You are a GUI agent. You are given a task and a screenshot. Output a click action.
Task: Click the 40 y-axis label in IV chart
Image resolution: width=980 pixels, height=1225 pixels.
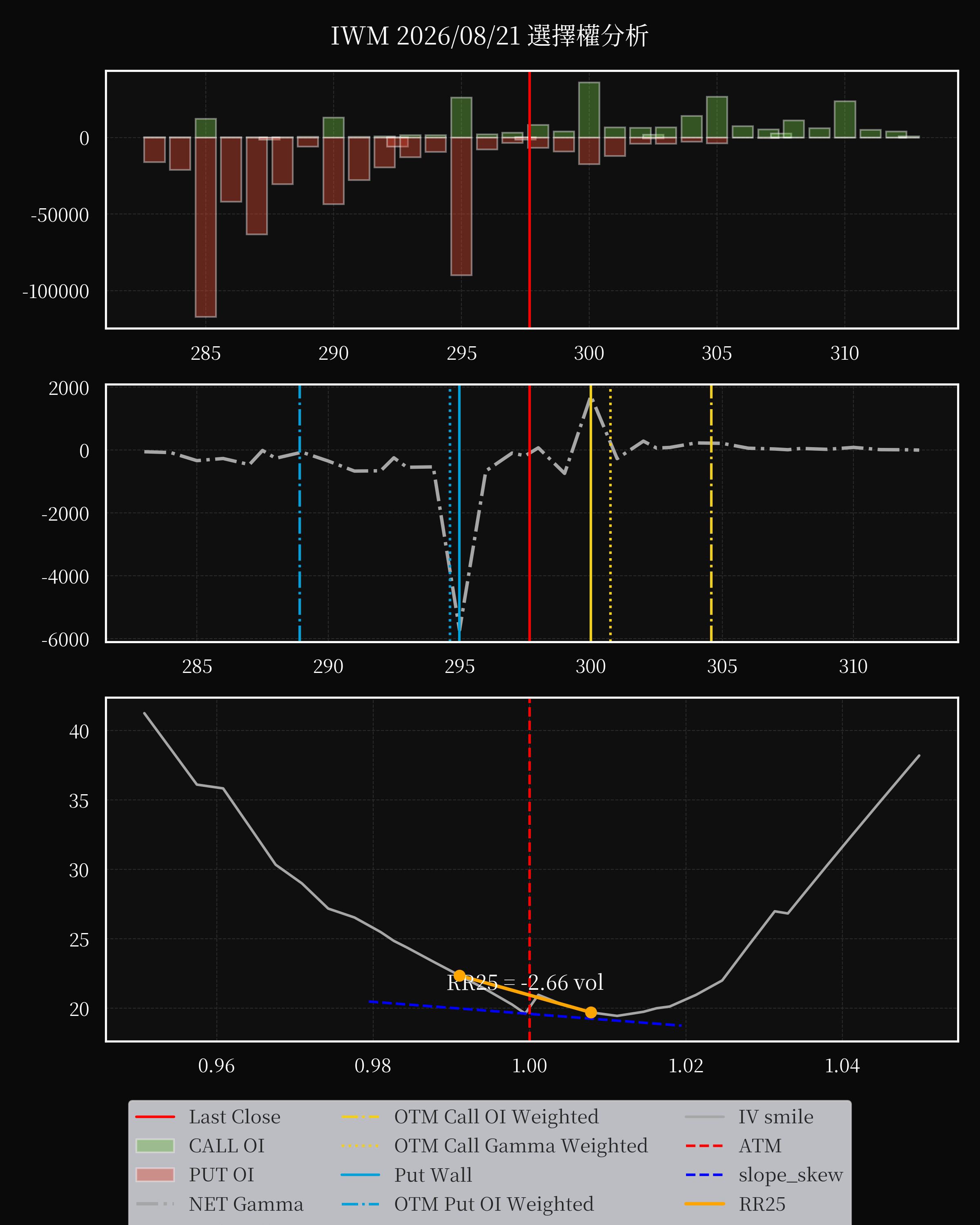click(x=79, y=731)
